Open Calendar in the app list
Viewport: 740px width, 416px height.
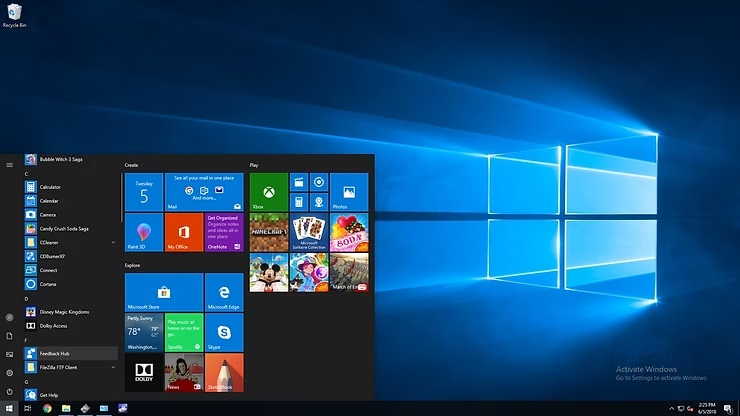pyautogui.click(x=71, y=201)
